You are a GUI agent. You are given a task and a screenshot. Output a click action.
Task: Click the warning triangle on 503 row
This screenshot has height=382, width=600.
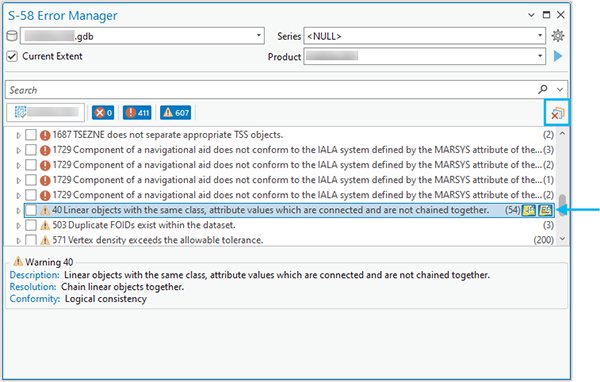(x=45, y=225)
